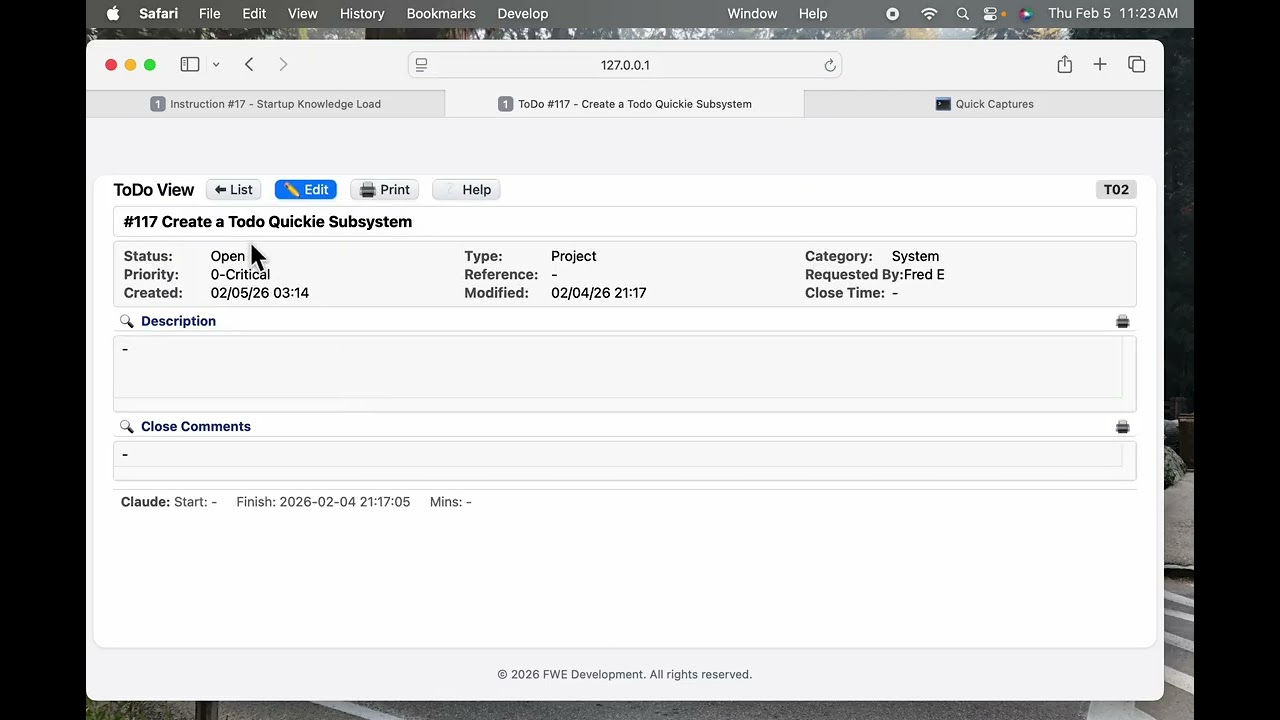Click the Created value 02/05/26 03:14
The image size is (1280, 720).
coord(260,293)
